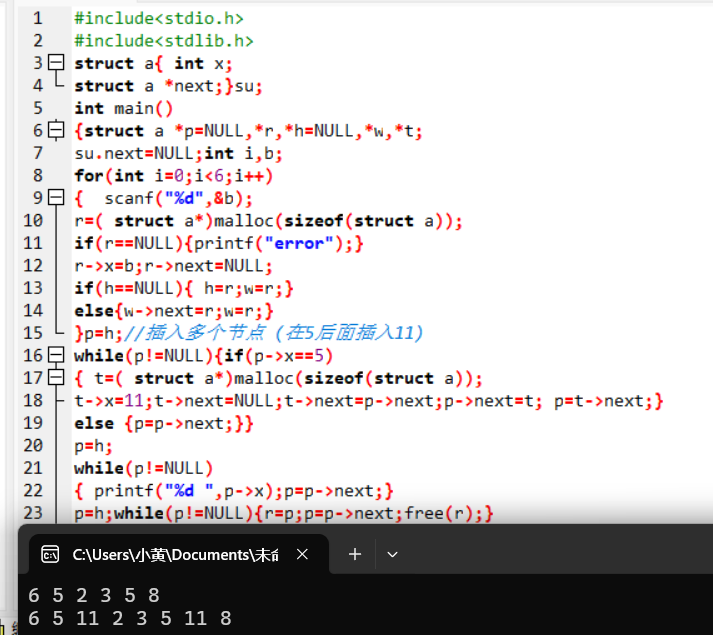Image resolution: width=713 pixels, height=635 pixels.
Task: Click the #include<stdio.h> line
Action: point(159,18)
